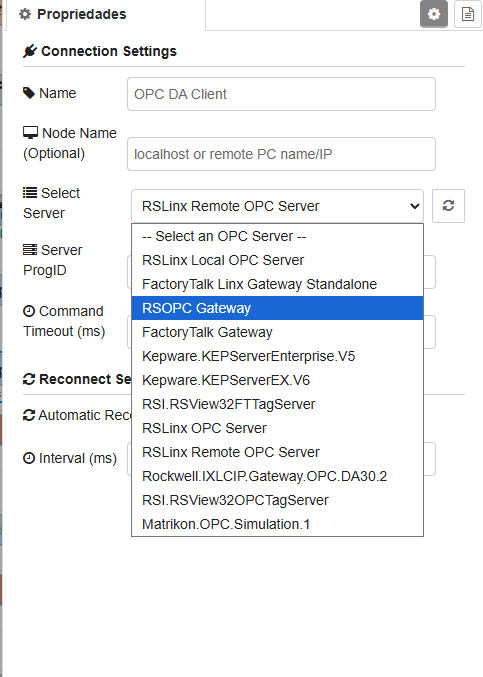Select Kepware.KEPServerEX.V6 option

278,380
